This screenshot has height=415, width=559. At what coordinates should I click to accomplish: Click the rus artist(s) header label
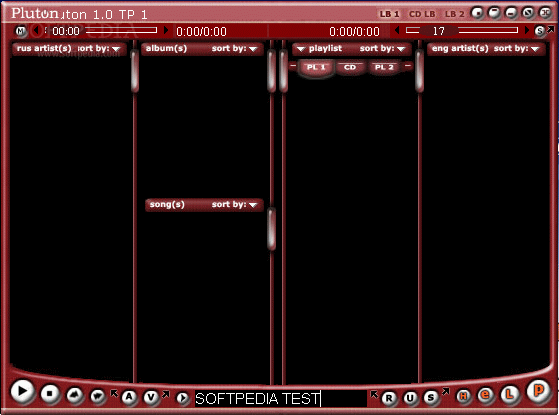(x=44, y=48)
